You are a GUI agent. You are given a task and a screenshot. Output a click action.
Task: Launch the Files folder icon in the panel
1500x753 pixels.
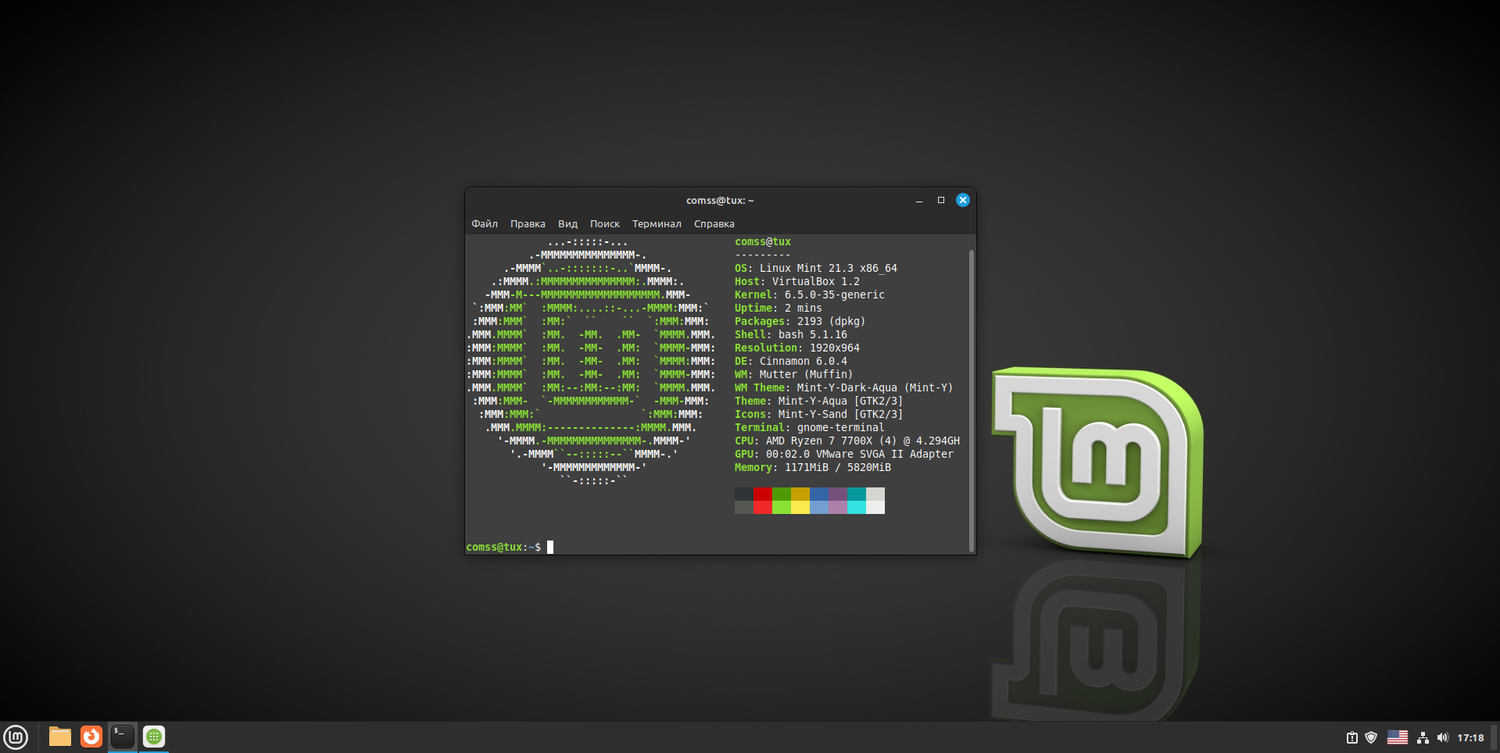(60, 737)
